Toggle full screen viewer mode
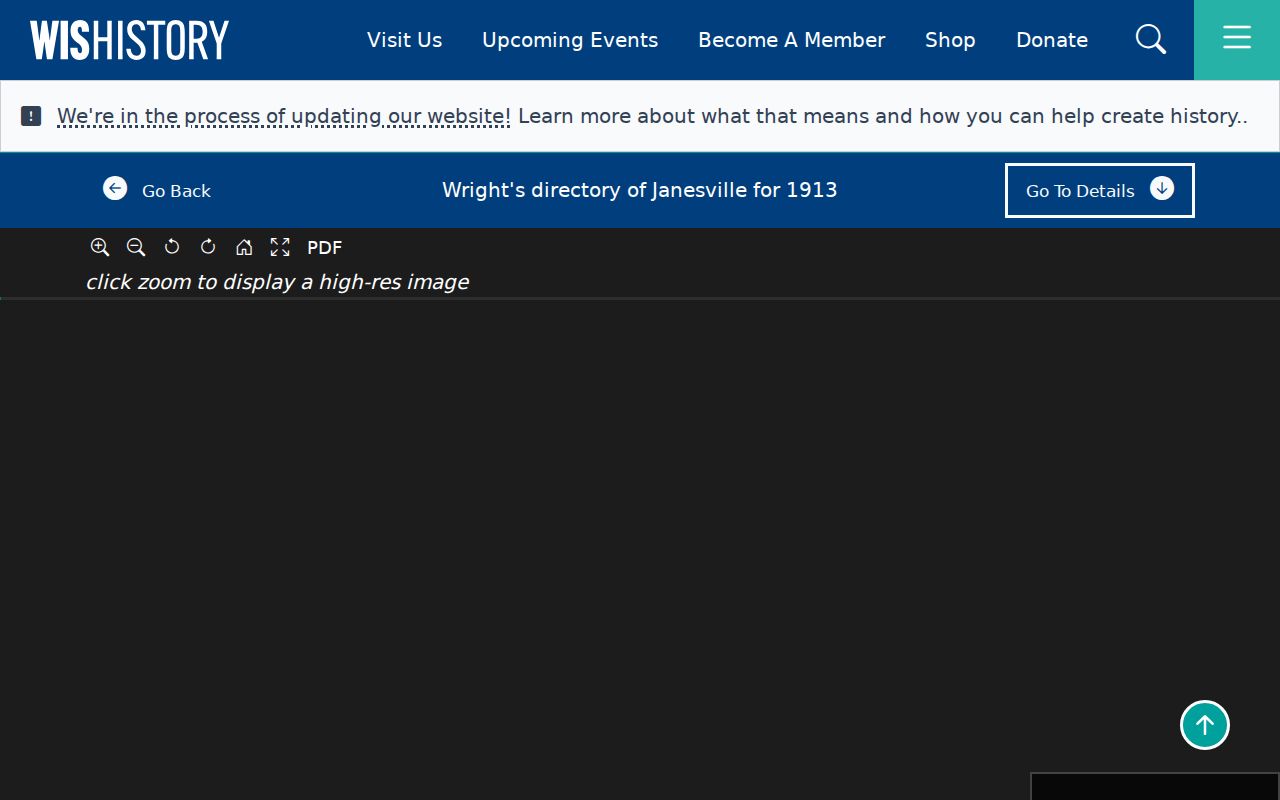 280,247
